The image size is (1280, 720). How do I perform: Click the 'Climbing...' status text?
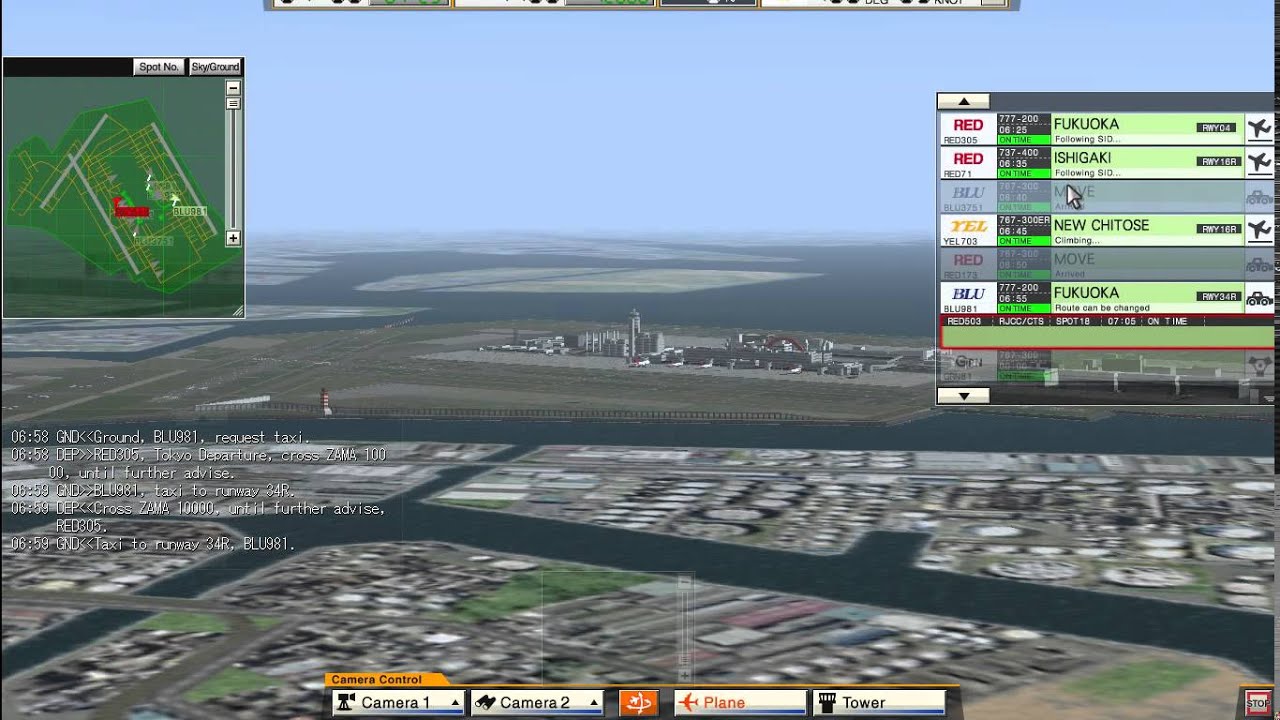1077,241
